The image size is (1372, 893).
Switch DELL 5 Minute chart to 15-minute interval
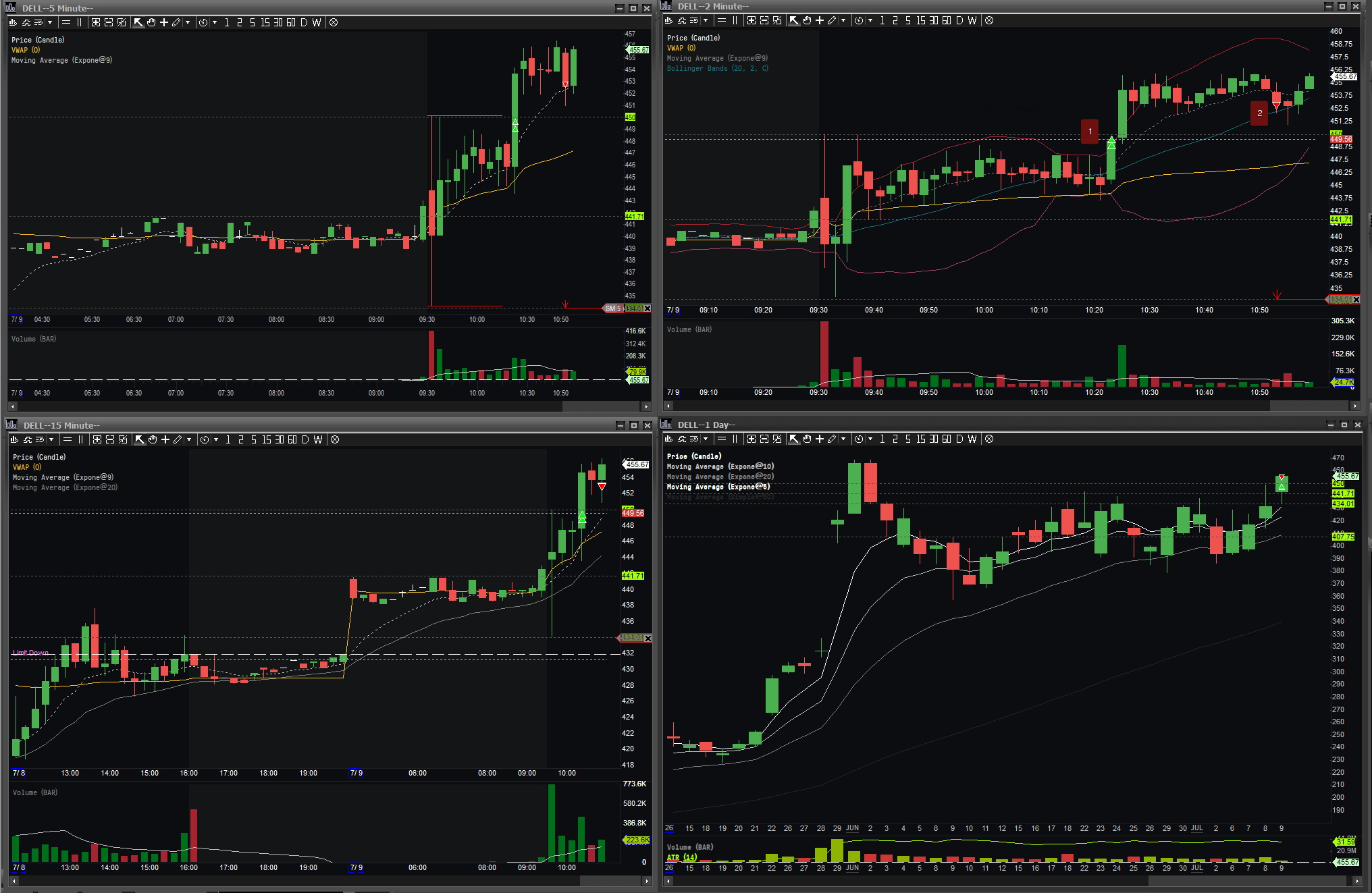(x=265, y=22)
